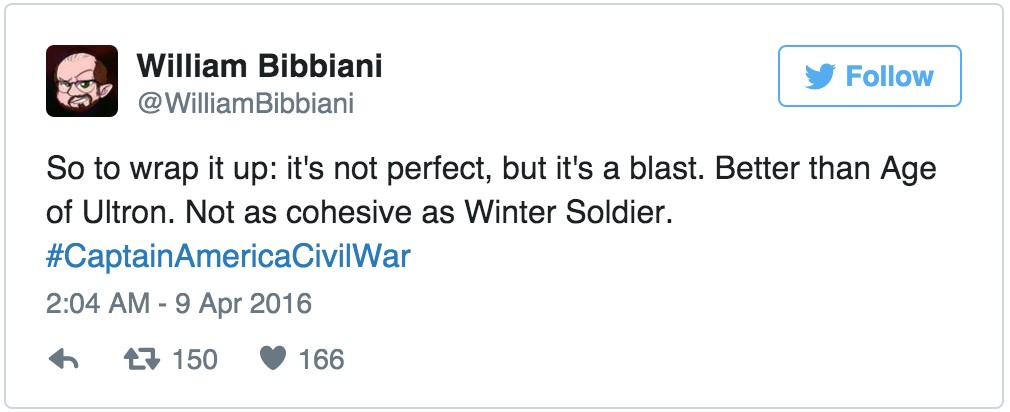Click the like count of 166
This screenshot has height=412, width=1010.
pyautogui.click(x=321, y=360)
